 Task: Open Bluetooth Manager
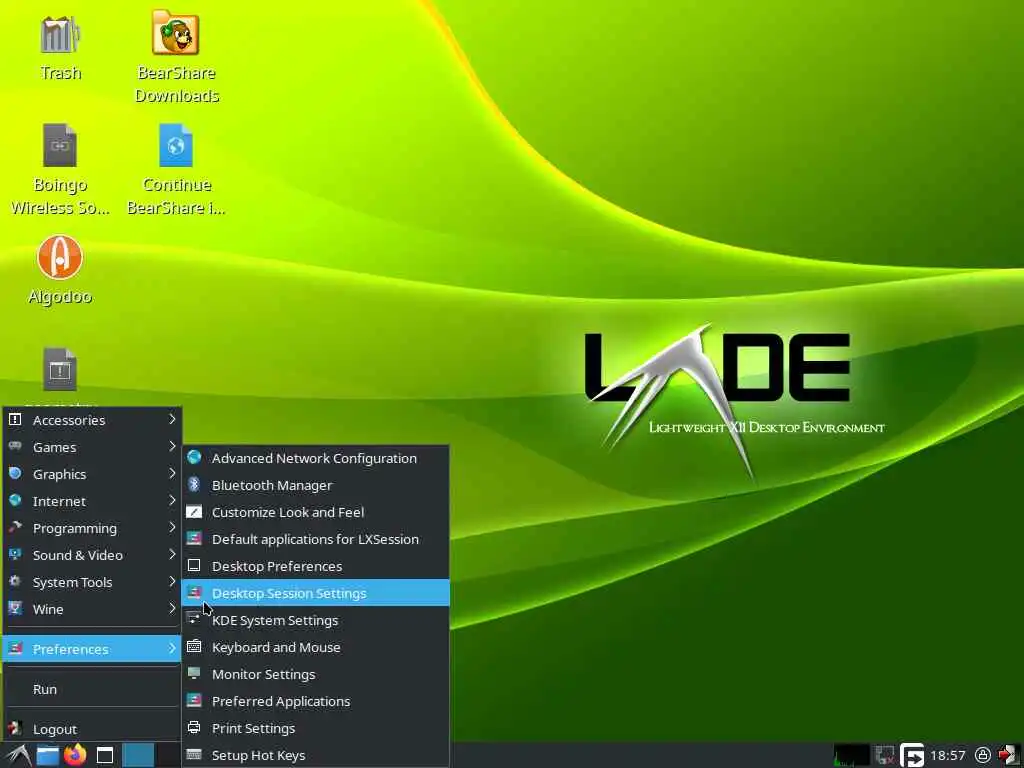pyautogui.click(x=315, y=485)
